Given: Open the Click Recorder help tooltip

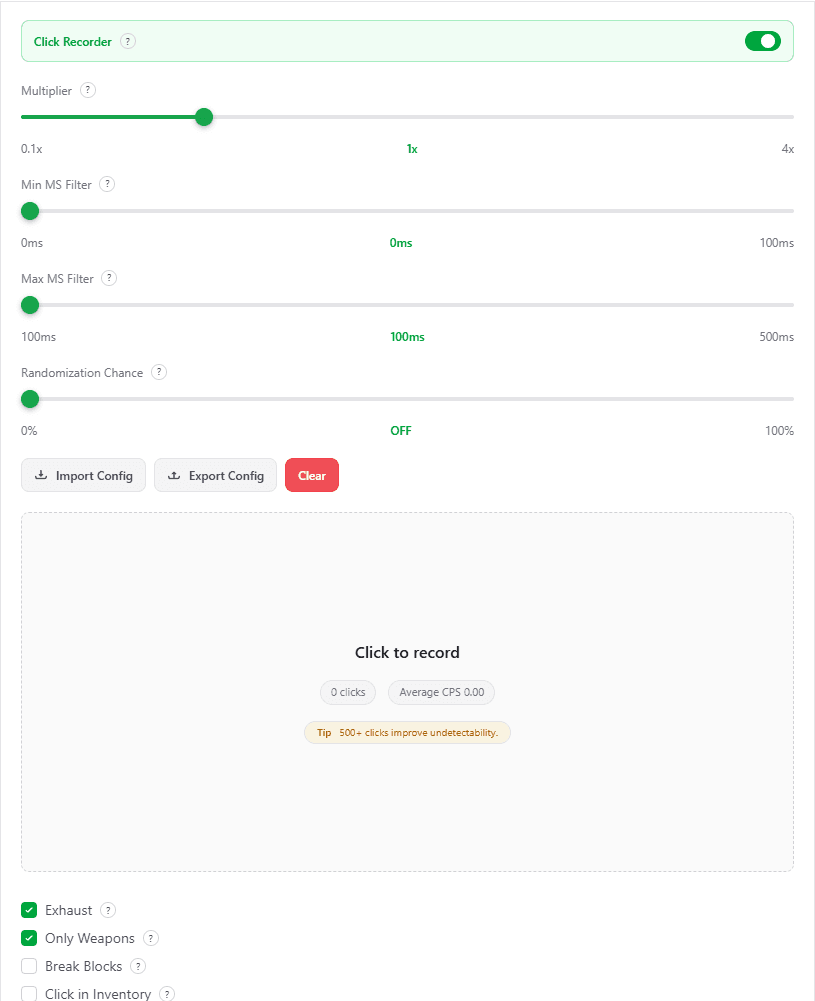Looking at the screenshot, I should pyautogui.click(x=127, y=41).
